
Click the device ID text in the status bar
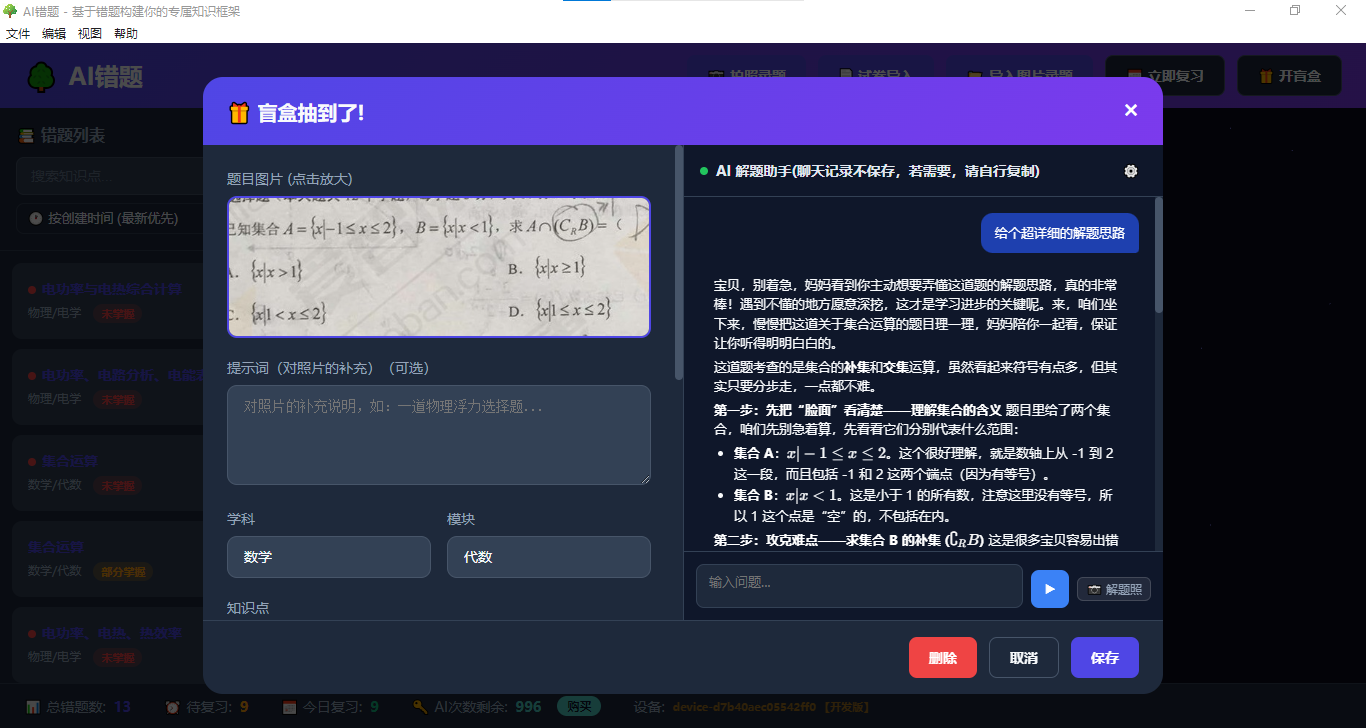pos(745,707)
